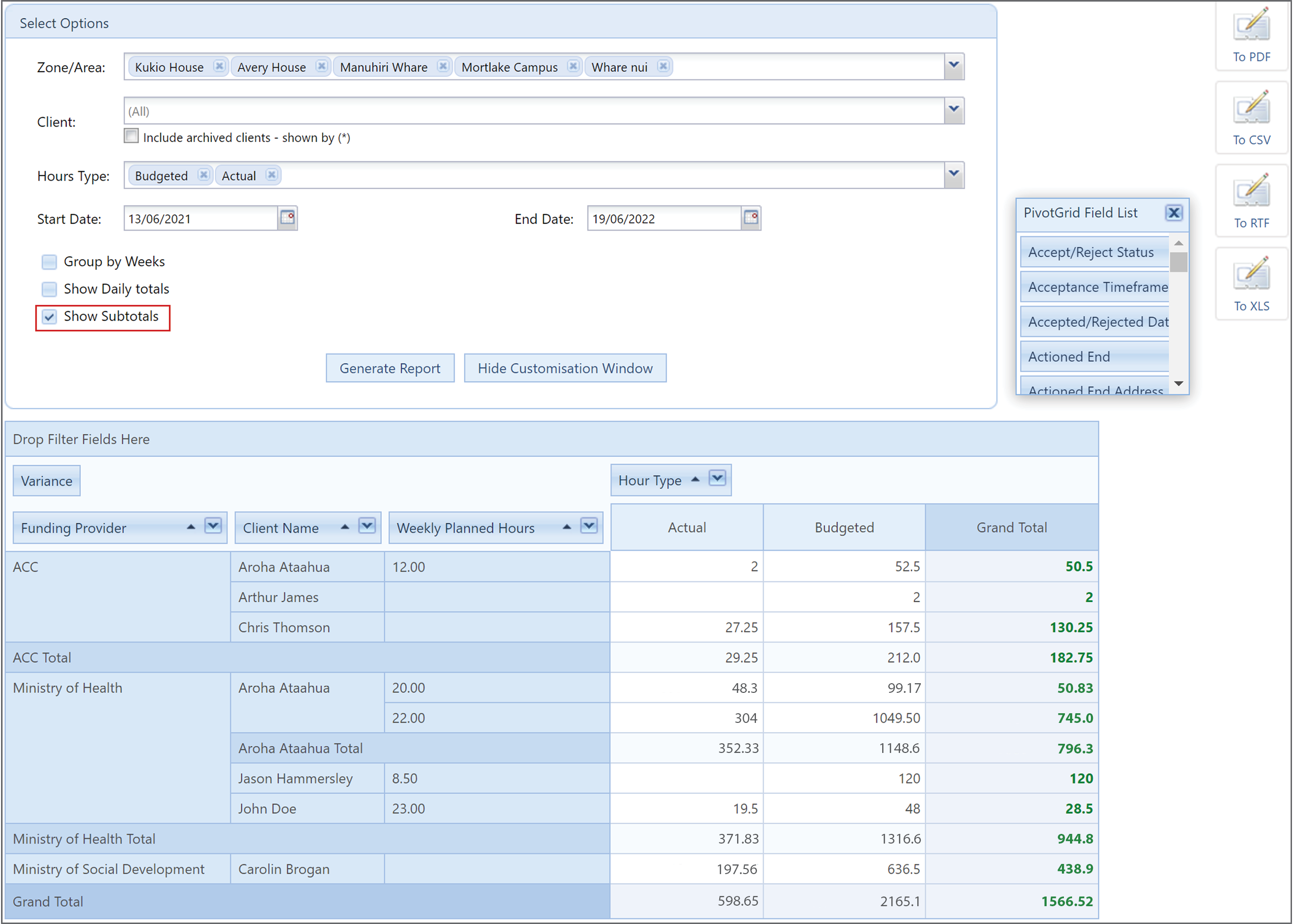This screenshot has height=924, width=1293.
Task: Open the Client dropdown list
Action: pyautogui.click(x=954, y=110)
